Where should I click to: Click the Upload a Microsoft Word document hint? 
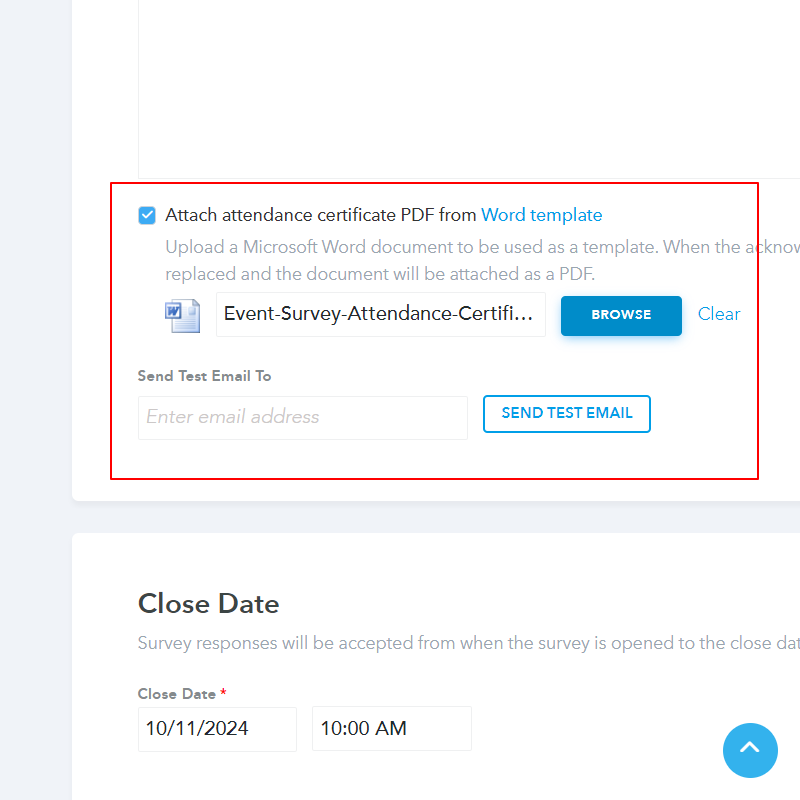(x=480, y=247)
